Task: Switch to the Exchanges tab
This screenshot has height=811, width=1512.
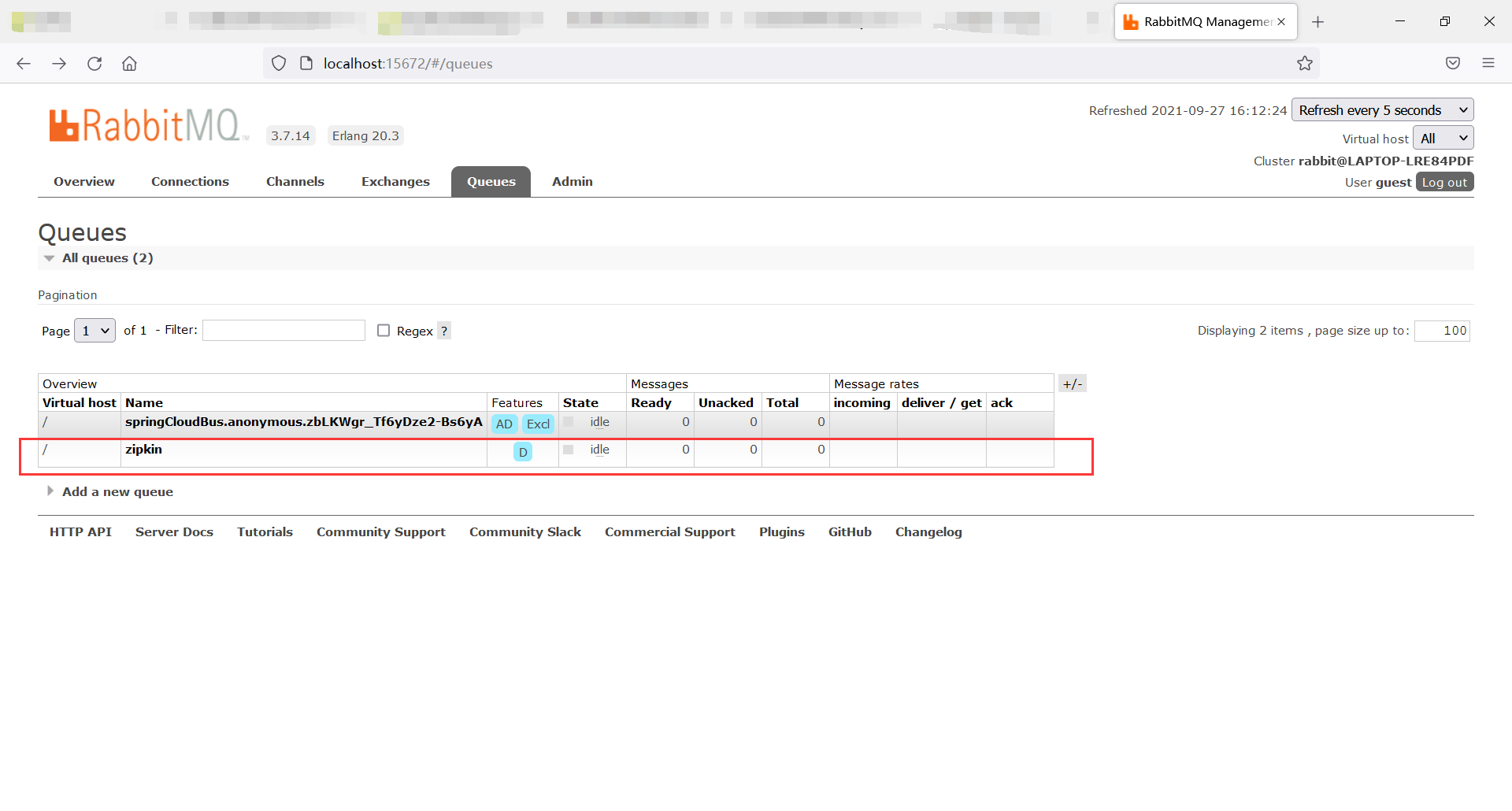Action: (x=395, y=182)
